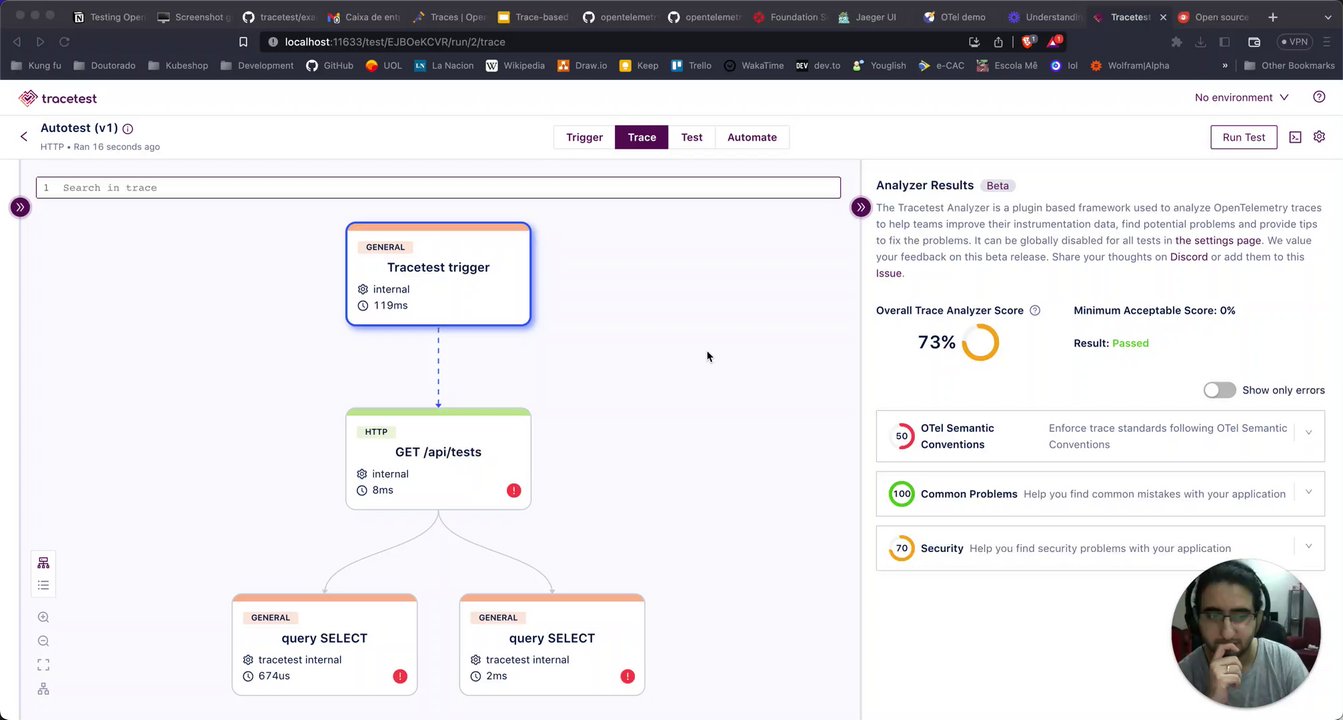Open the Draw.io bookmark

582,66
